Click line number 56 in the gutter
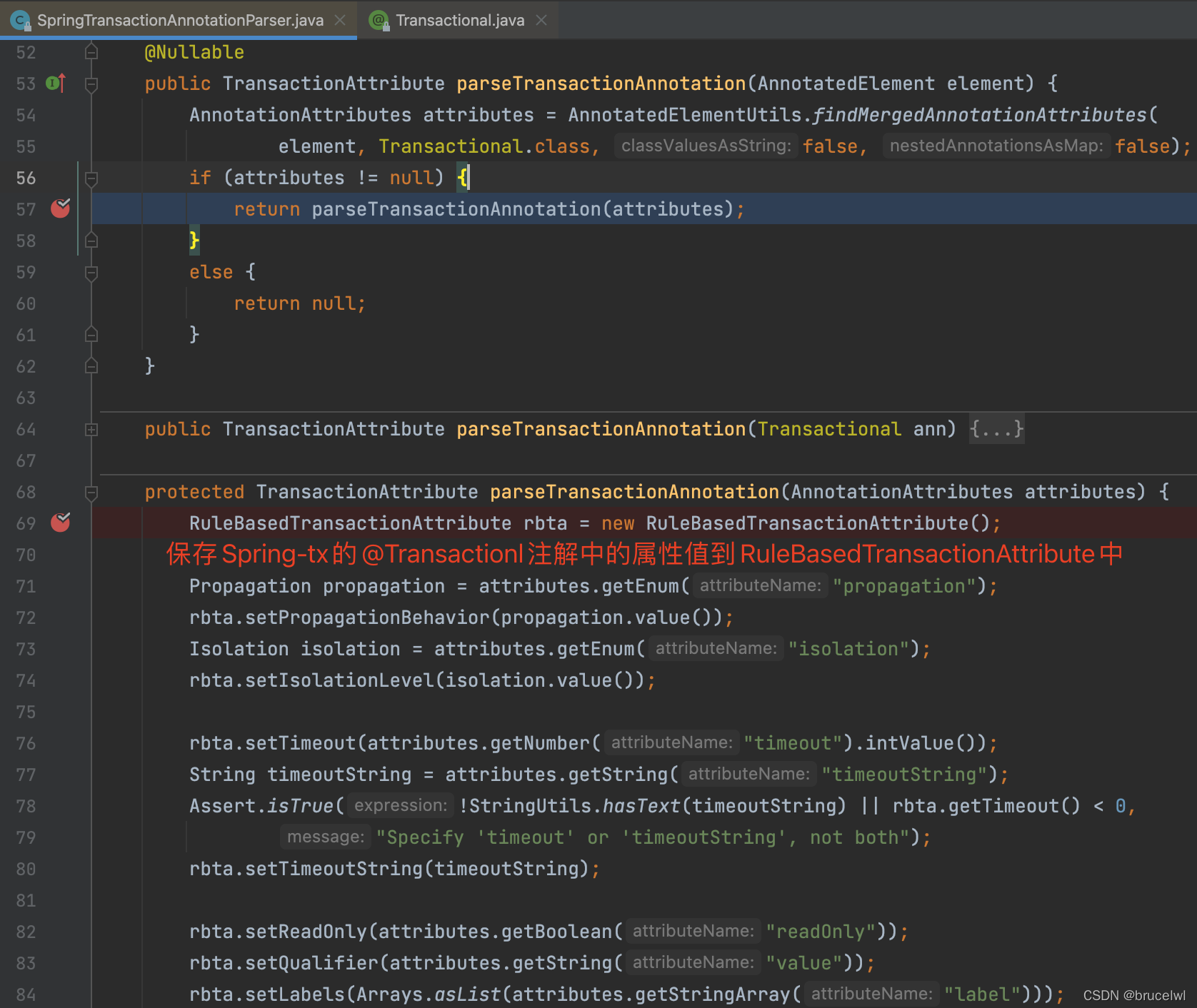1197x1008 pixels. (x=26, y=178)
